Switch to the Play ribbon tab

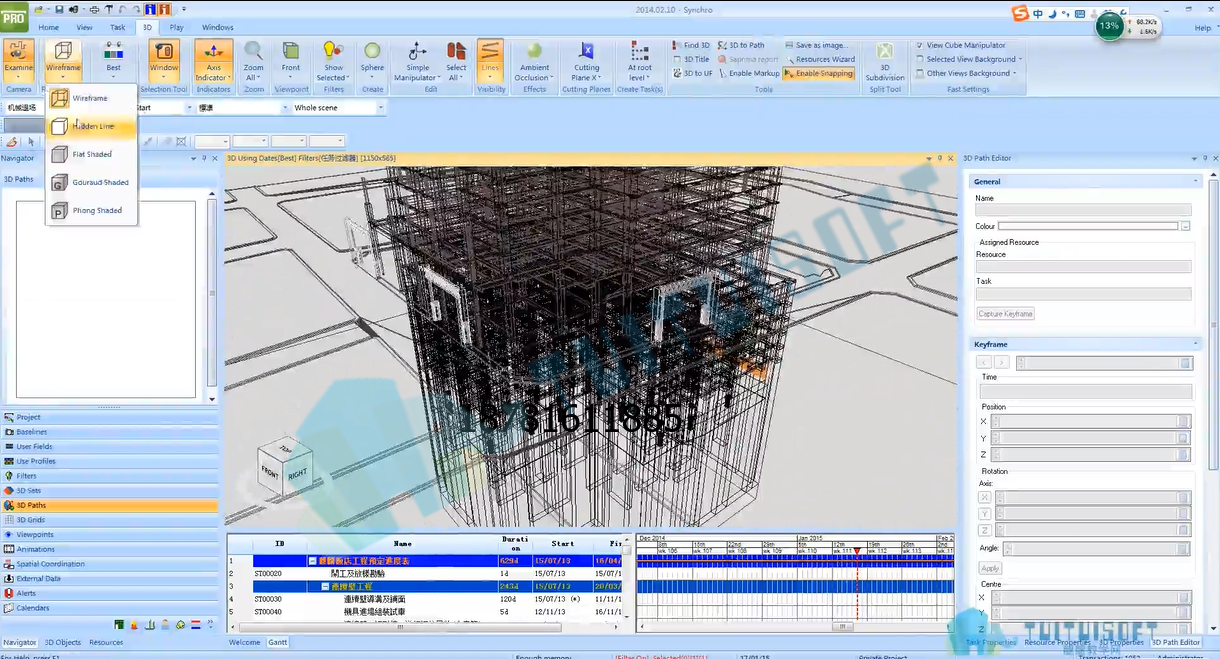(177, 27)
